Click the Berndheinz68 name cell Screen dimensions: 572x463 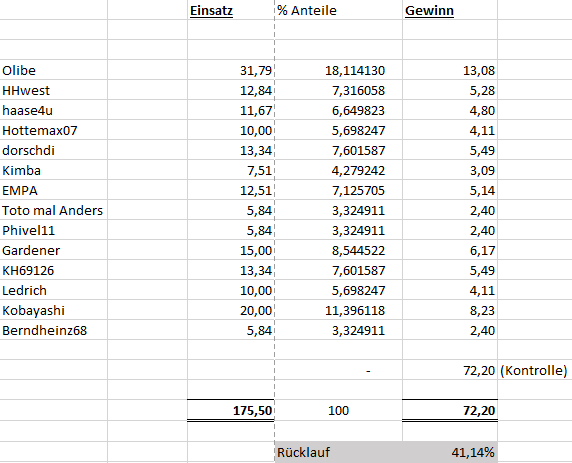coord(54,331)
